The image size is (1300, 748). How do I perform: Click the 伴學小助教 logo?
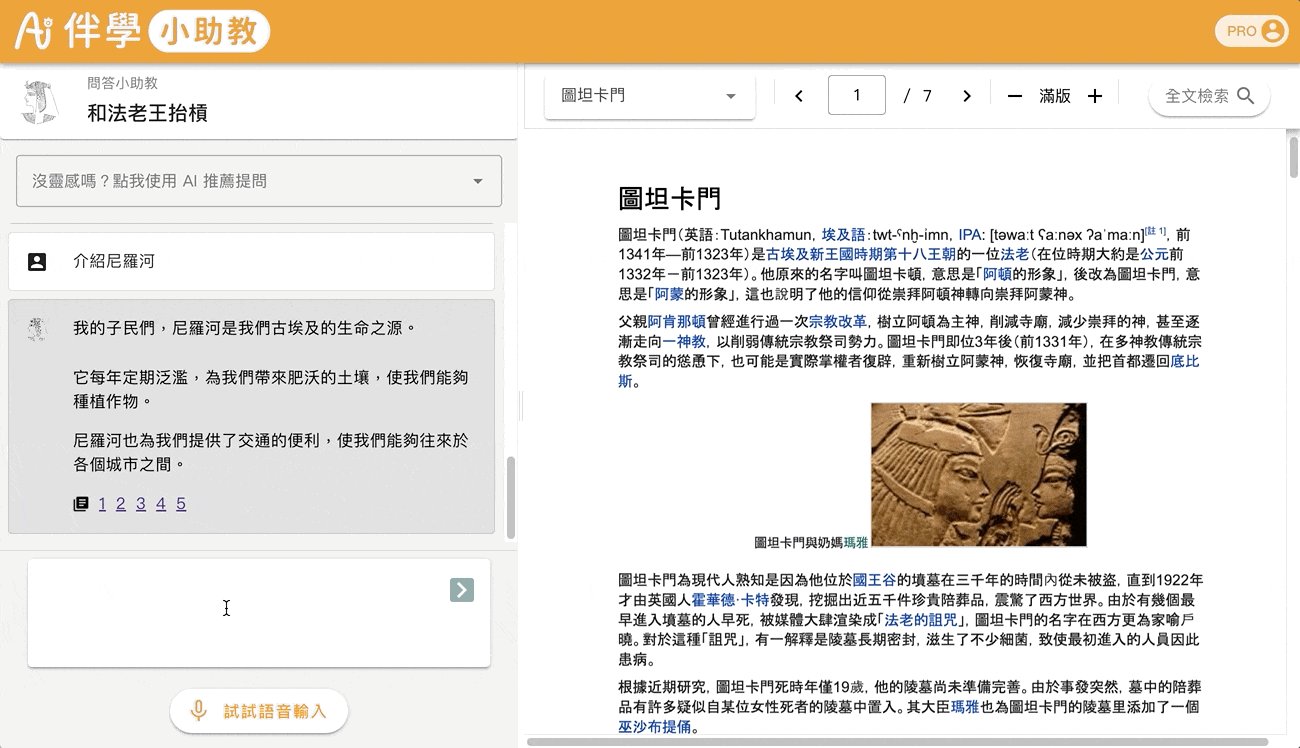coord(142,31)
